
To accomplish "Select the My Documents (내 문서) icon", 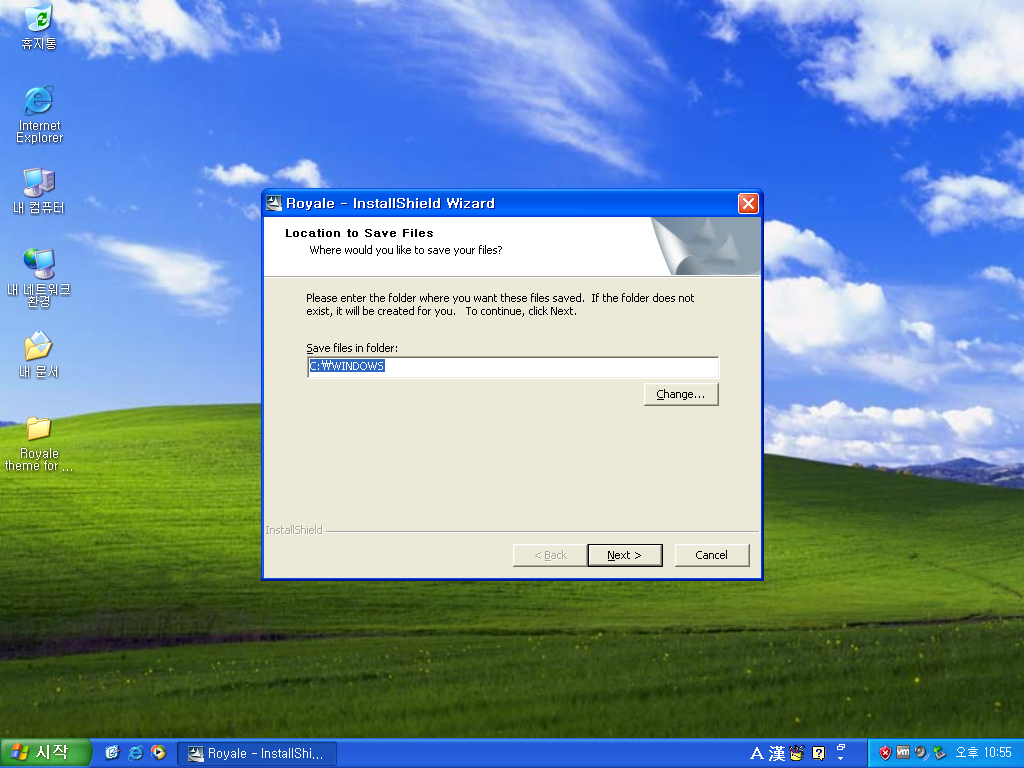I will 39,355.
